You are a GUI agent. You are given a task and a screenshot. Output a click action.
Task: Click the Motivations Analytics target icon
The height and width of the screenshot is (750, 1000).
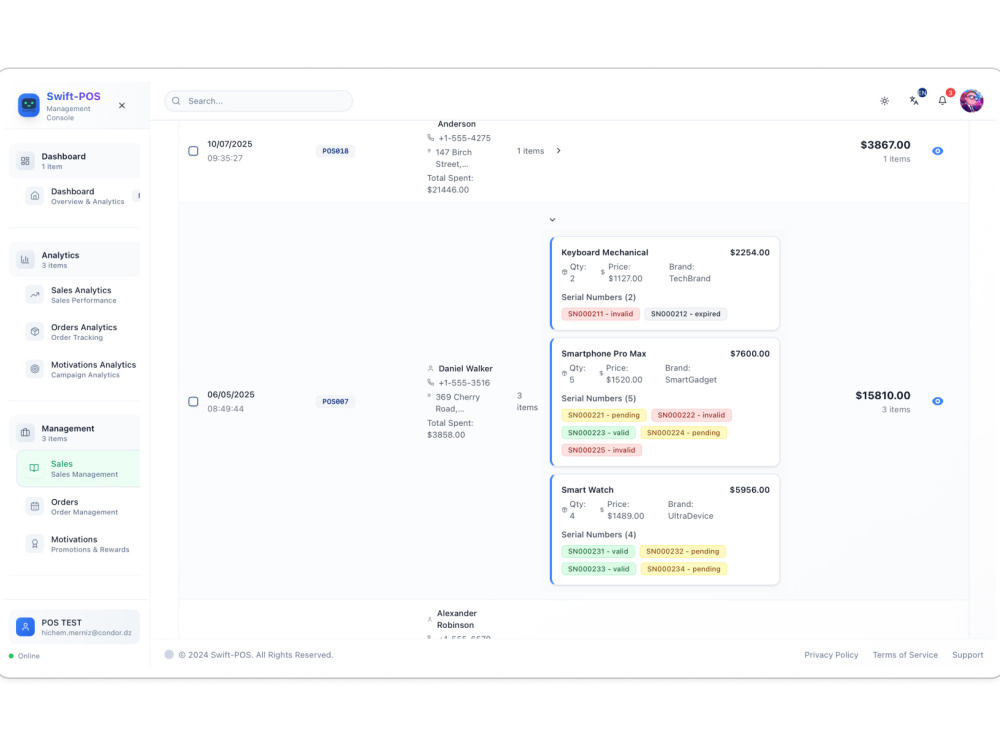(x=35, y=369)
